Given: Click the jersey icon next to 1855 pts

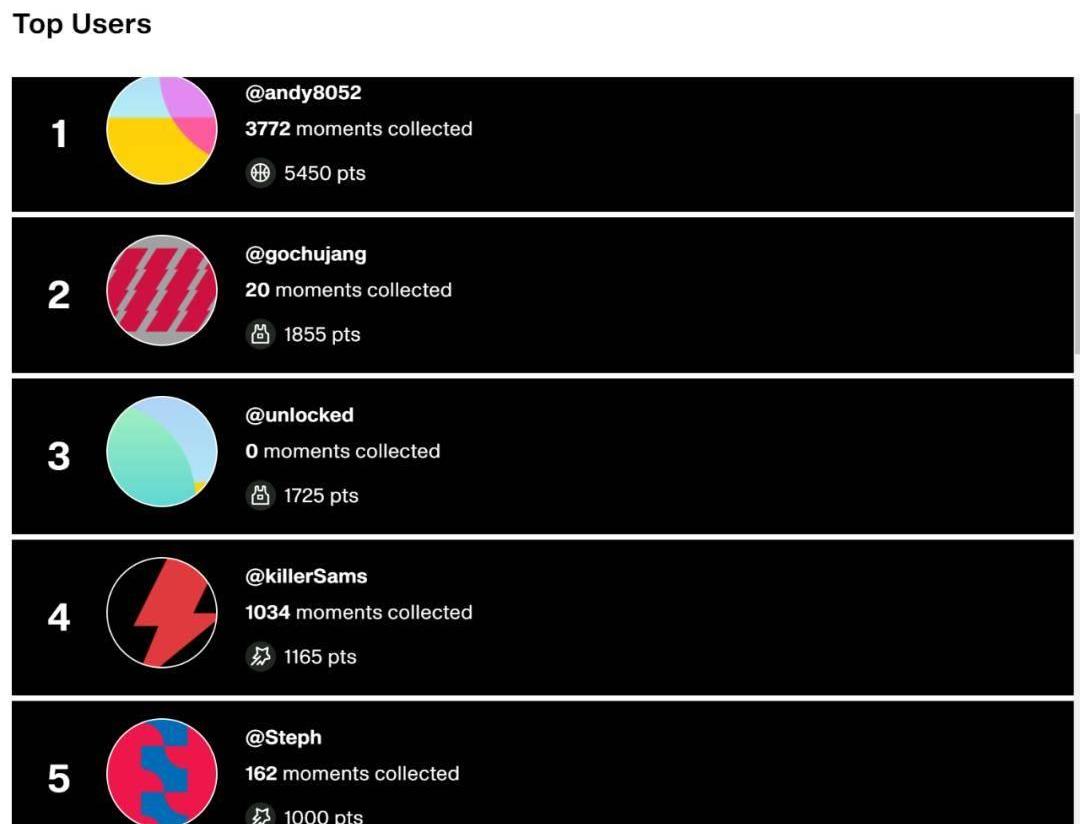Looking at the screenshot, I should point(260,335).
